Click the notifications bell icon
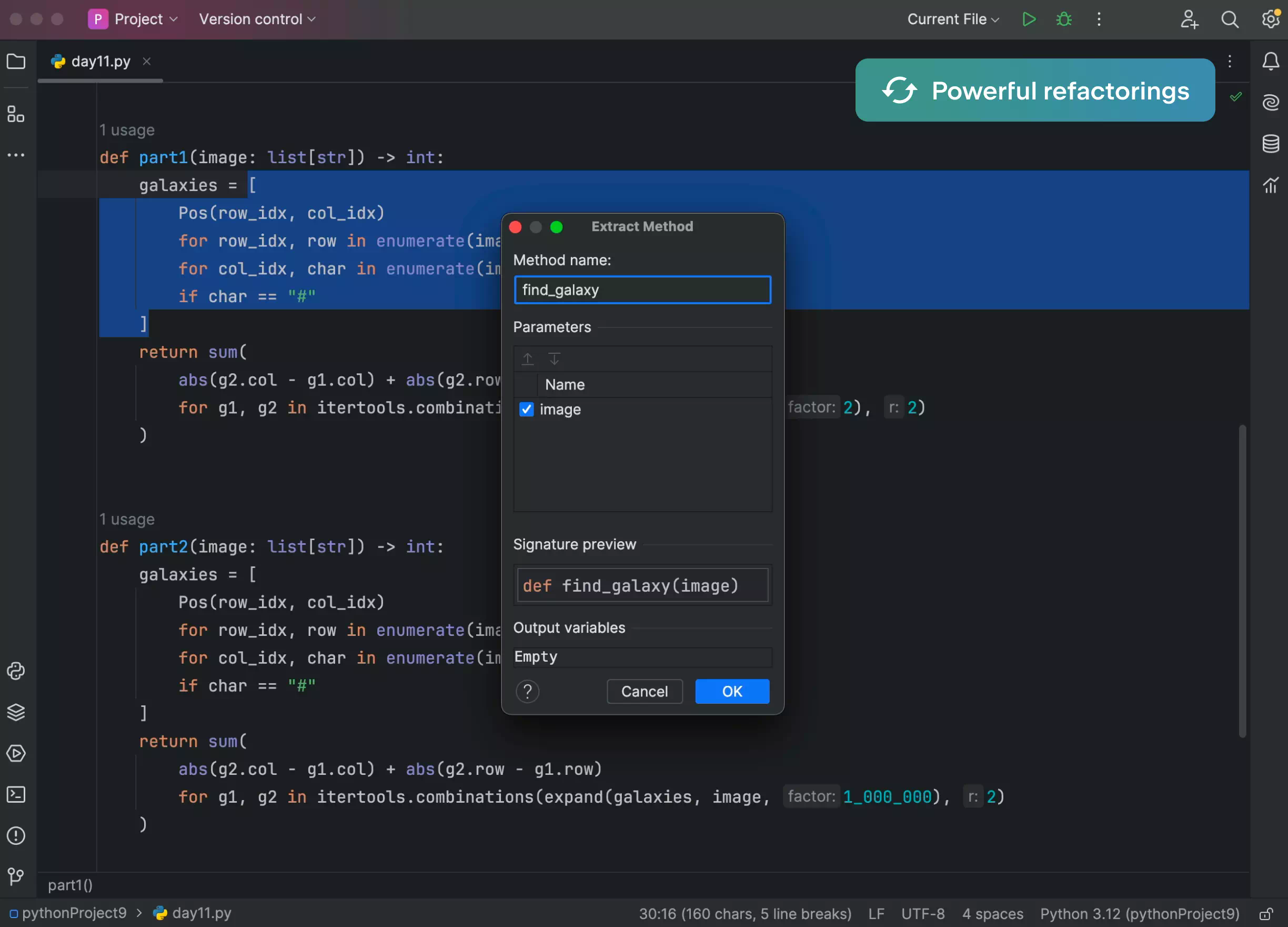 (1270, 61)
